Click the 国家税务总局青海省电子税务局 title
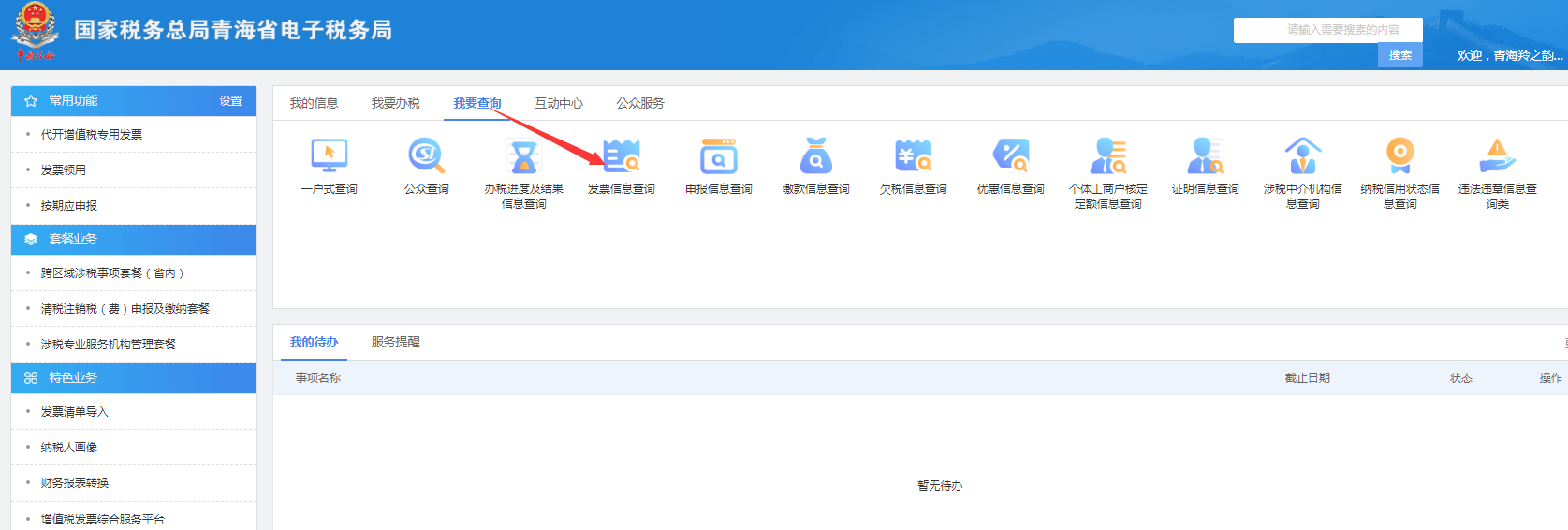Viewport: 1568px width, 530px height. (233, 30)
